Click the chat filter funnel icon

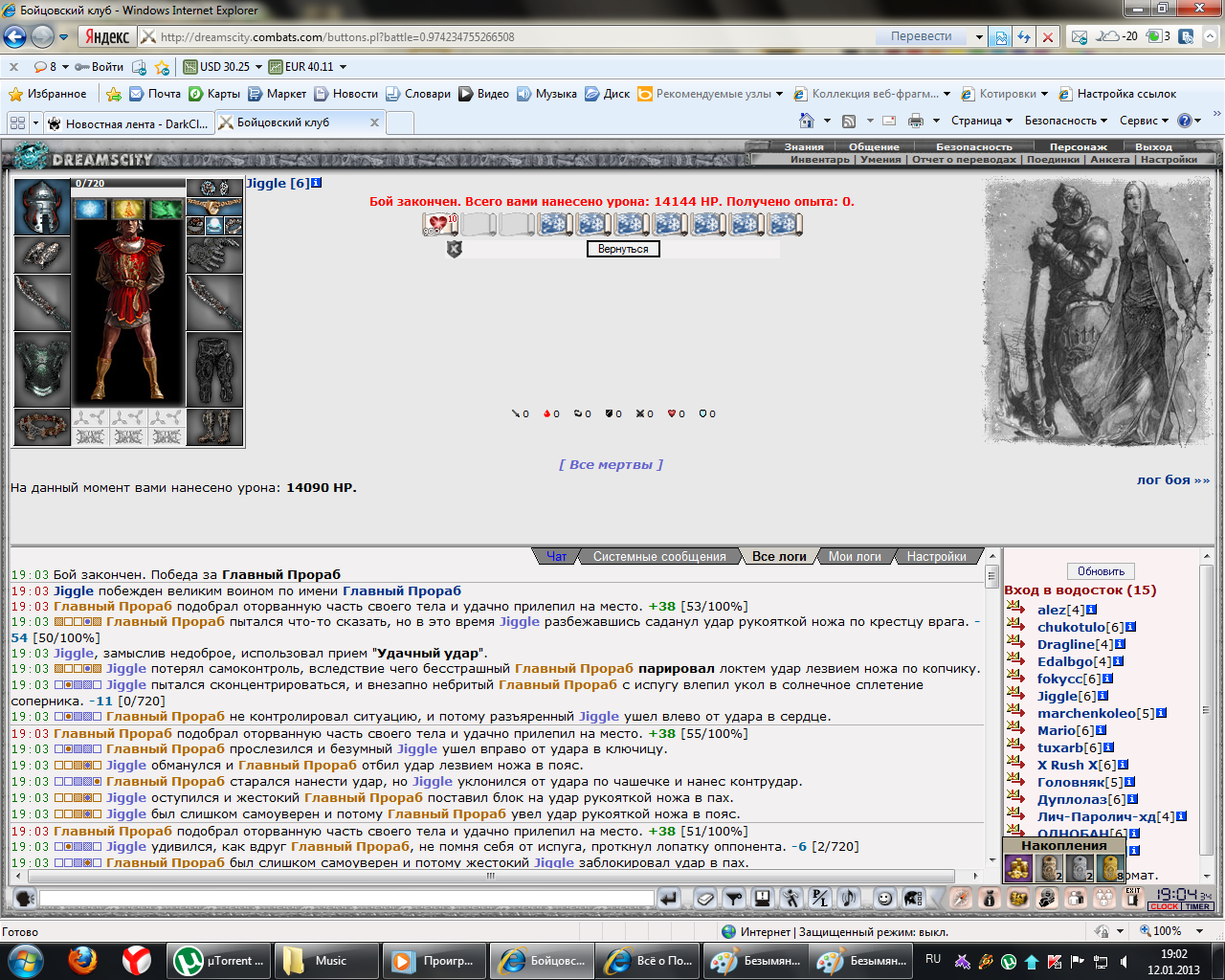[733, 899]
